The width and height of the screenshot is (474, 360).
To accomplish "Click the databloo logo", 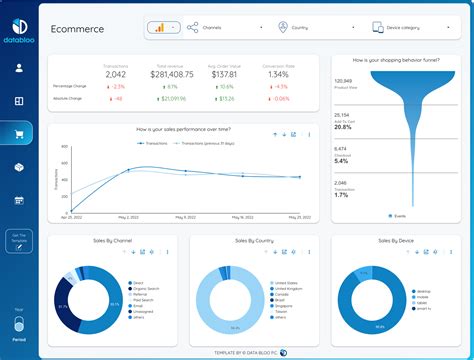I will click(19, 31).
